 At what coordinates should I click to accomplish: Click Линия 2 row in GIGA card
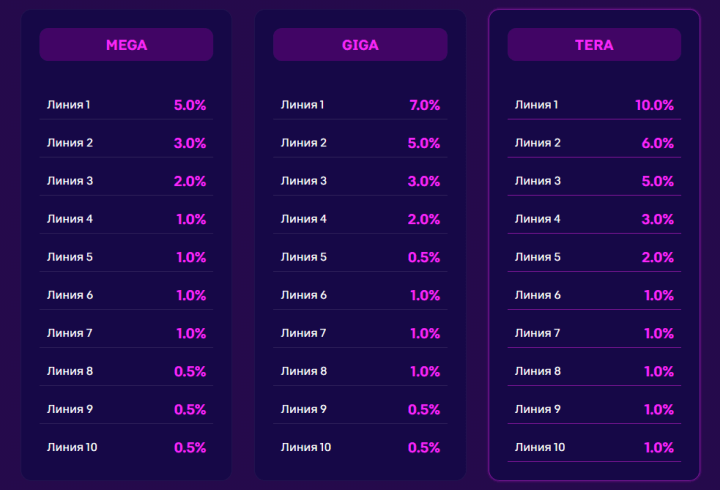coord(360,143)
